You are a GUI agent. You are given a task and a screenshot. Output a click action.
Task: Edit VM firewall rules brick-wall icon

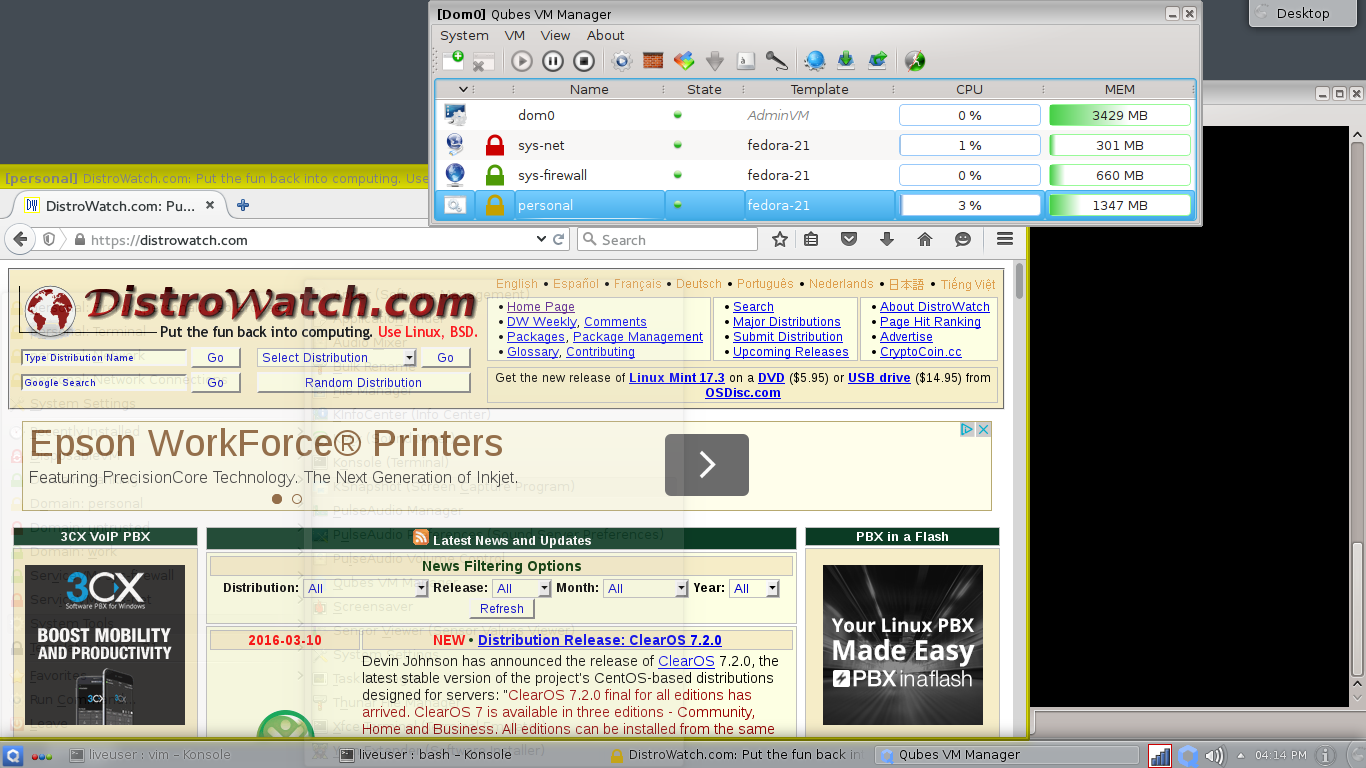pos(653,61)
